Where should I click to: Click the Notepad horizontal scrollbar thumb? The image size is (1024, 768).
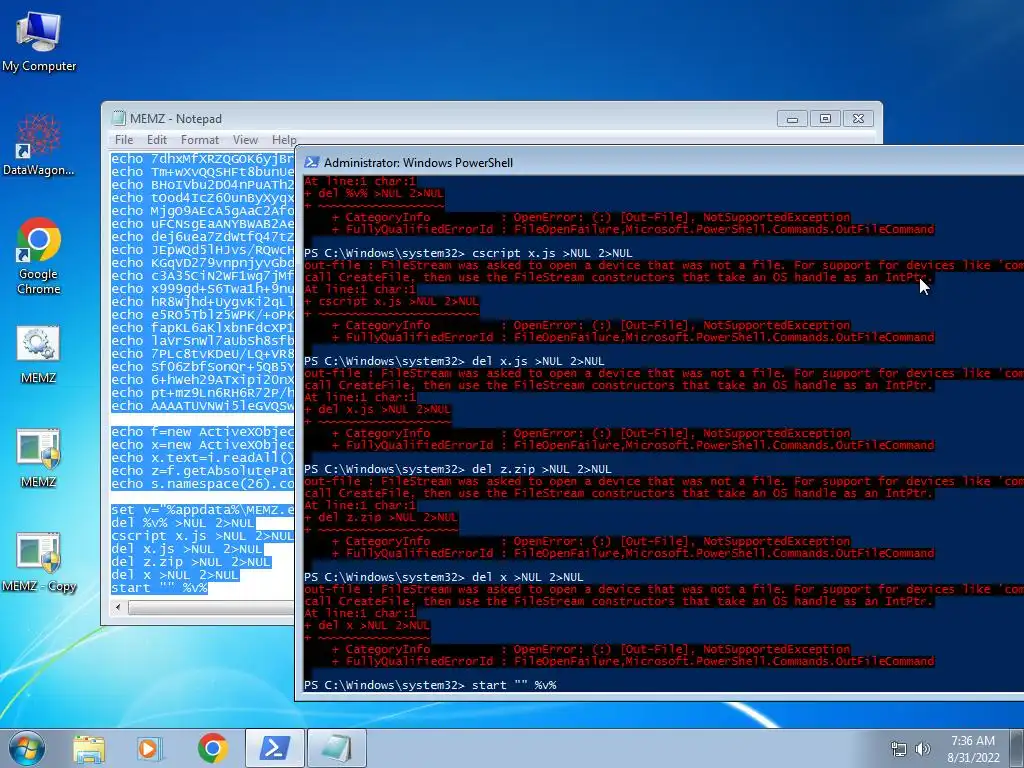[x=211, y=607]
